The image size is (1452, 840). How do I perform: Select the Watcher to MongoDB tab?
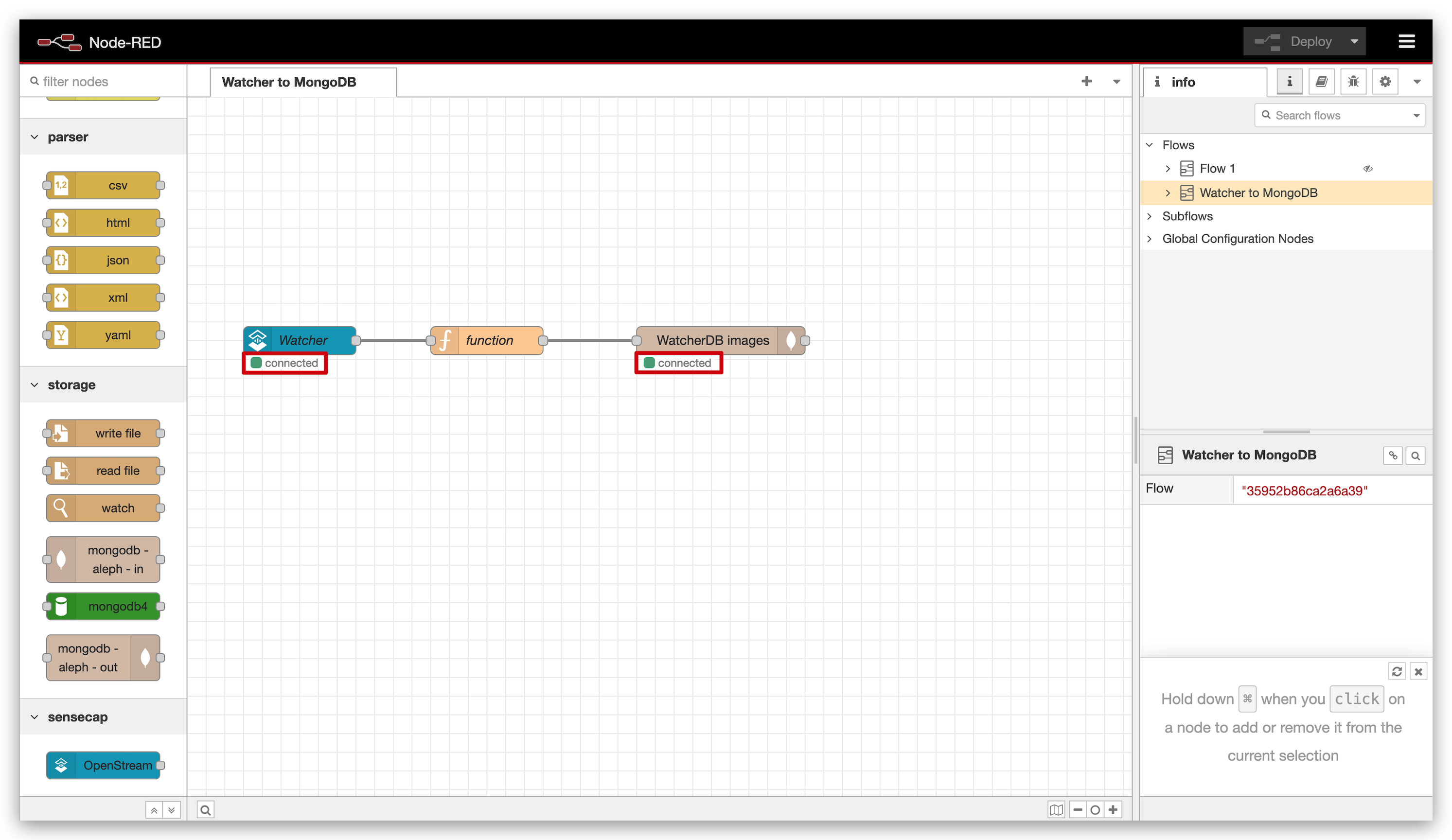tap(303, 82)
